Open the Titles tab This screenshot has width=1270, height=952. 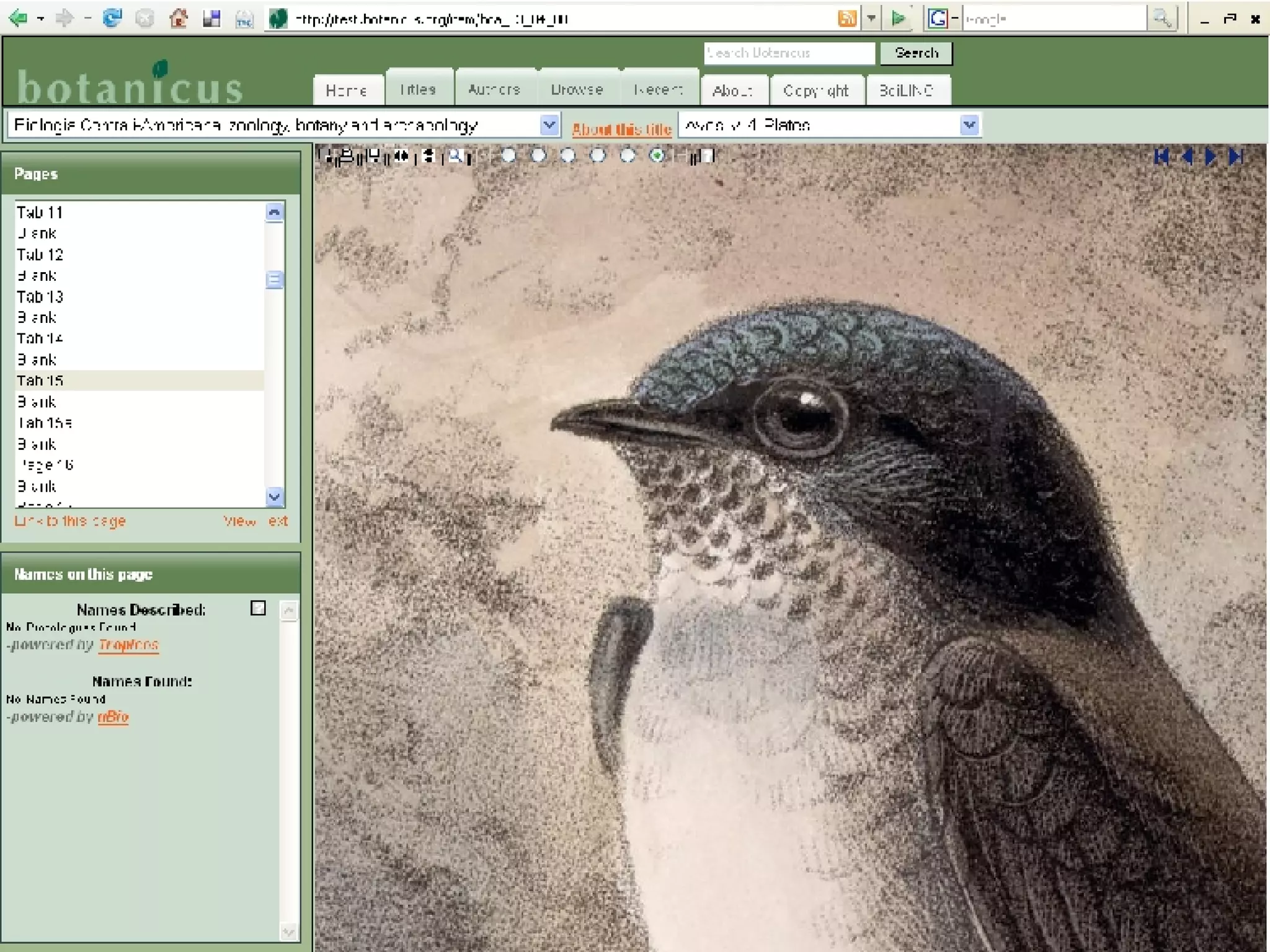pyautogui.click(x=418, y=90)
